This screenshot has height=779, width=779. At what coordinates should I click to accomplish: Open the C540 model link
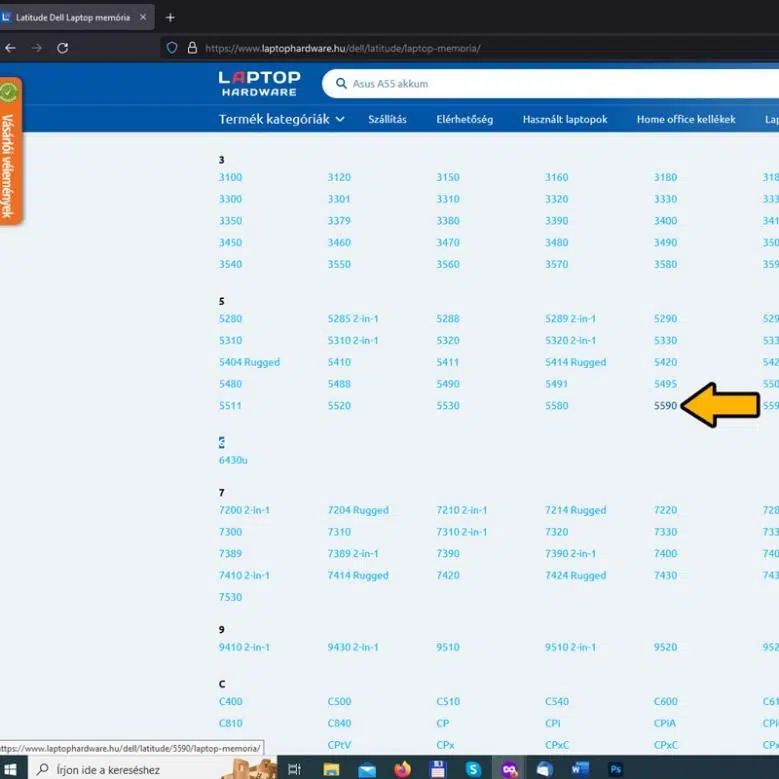(557, 701)
